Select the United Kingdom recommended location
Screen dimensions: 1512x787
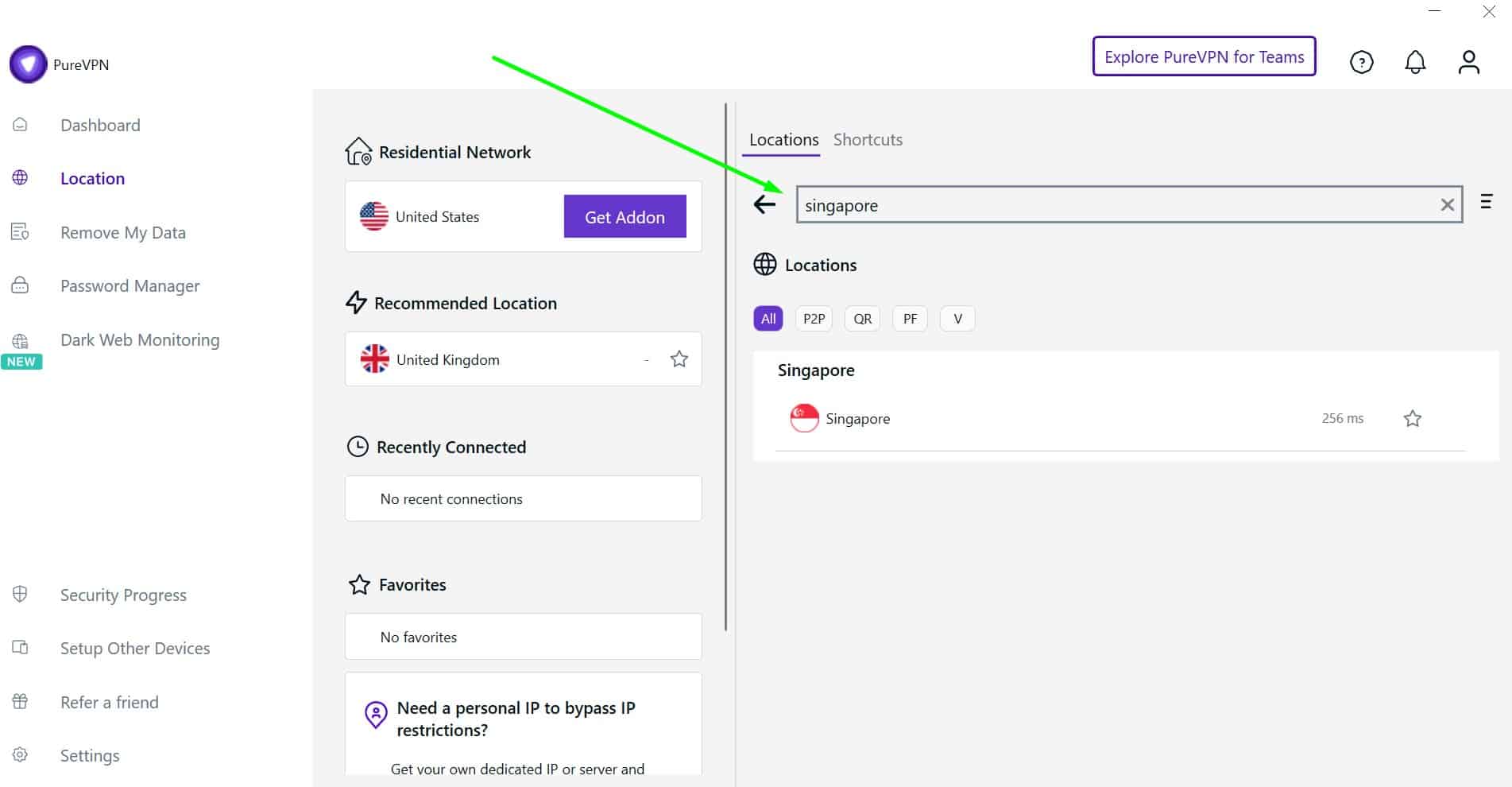(x=523, y=359)
